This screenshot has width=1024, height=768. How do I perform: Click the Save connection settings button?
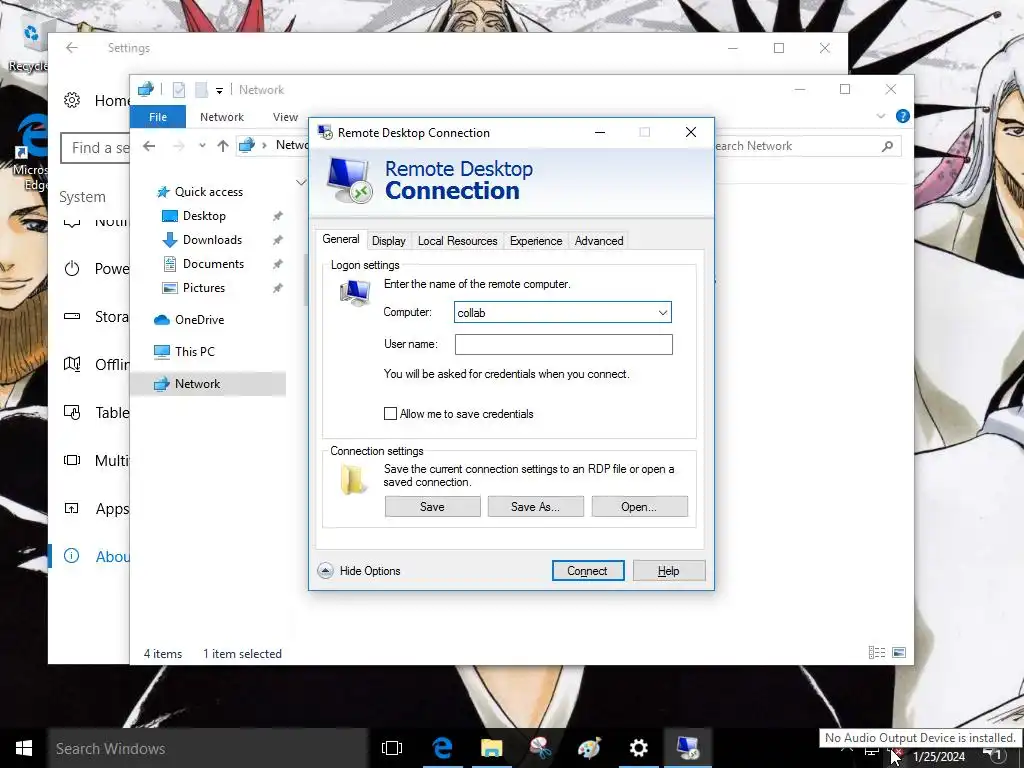coord(432,507)
